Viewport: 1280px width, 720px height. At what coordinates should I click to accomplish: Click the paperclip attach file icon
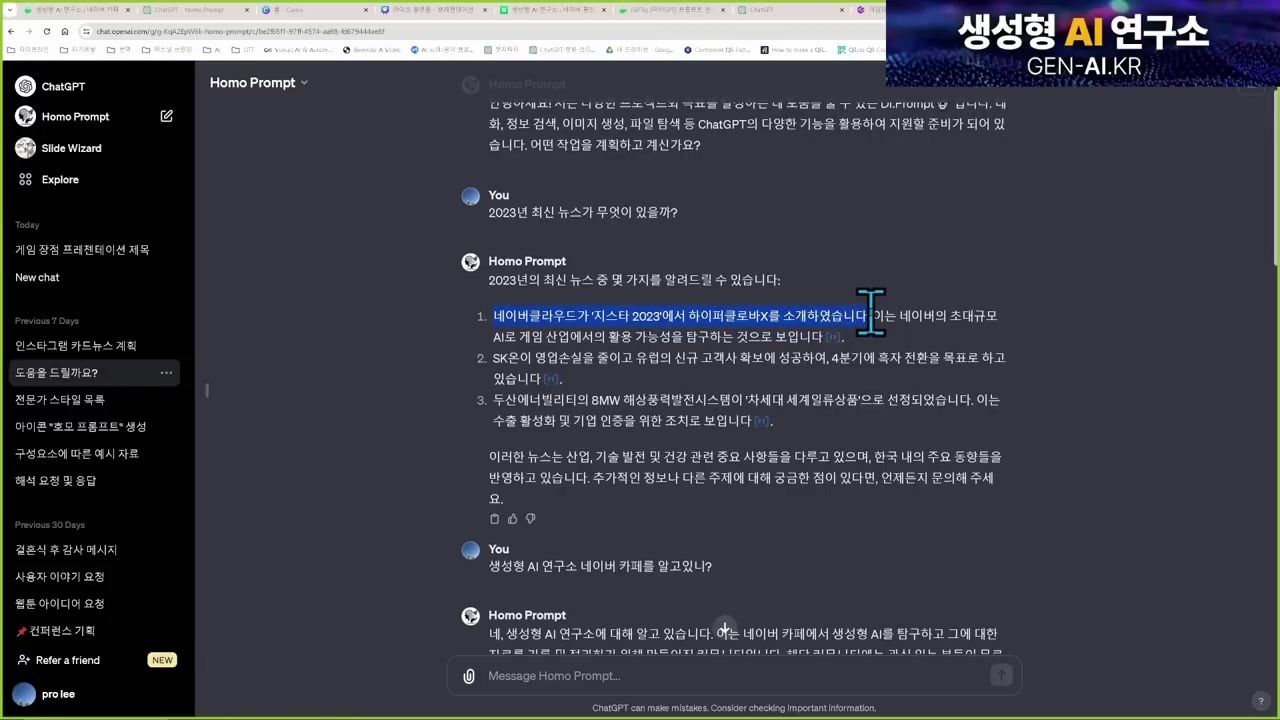pyautogui.click(x=468, y=676)
